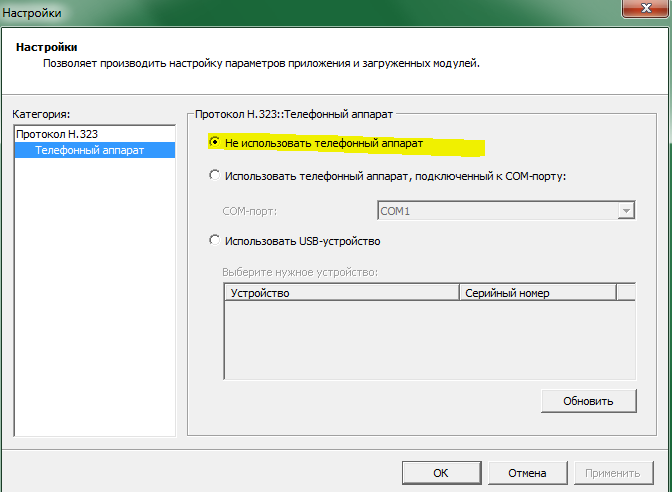The height and width of the screenshot is (492, 672).
Task: Click the empty third column header
Action: point(626,293)
